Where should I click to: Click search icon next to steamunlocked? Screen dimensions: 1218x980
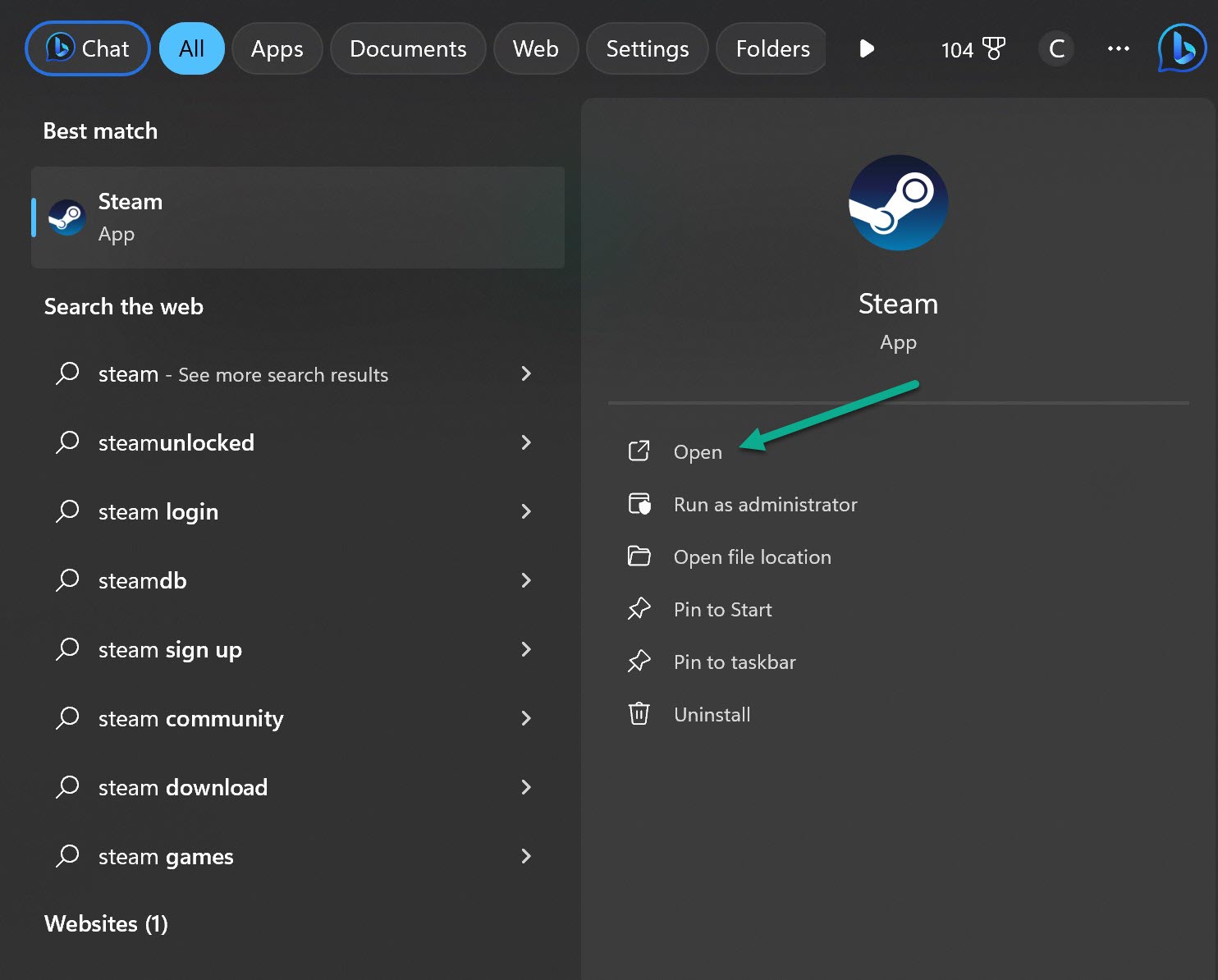67,442
